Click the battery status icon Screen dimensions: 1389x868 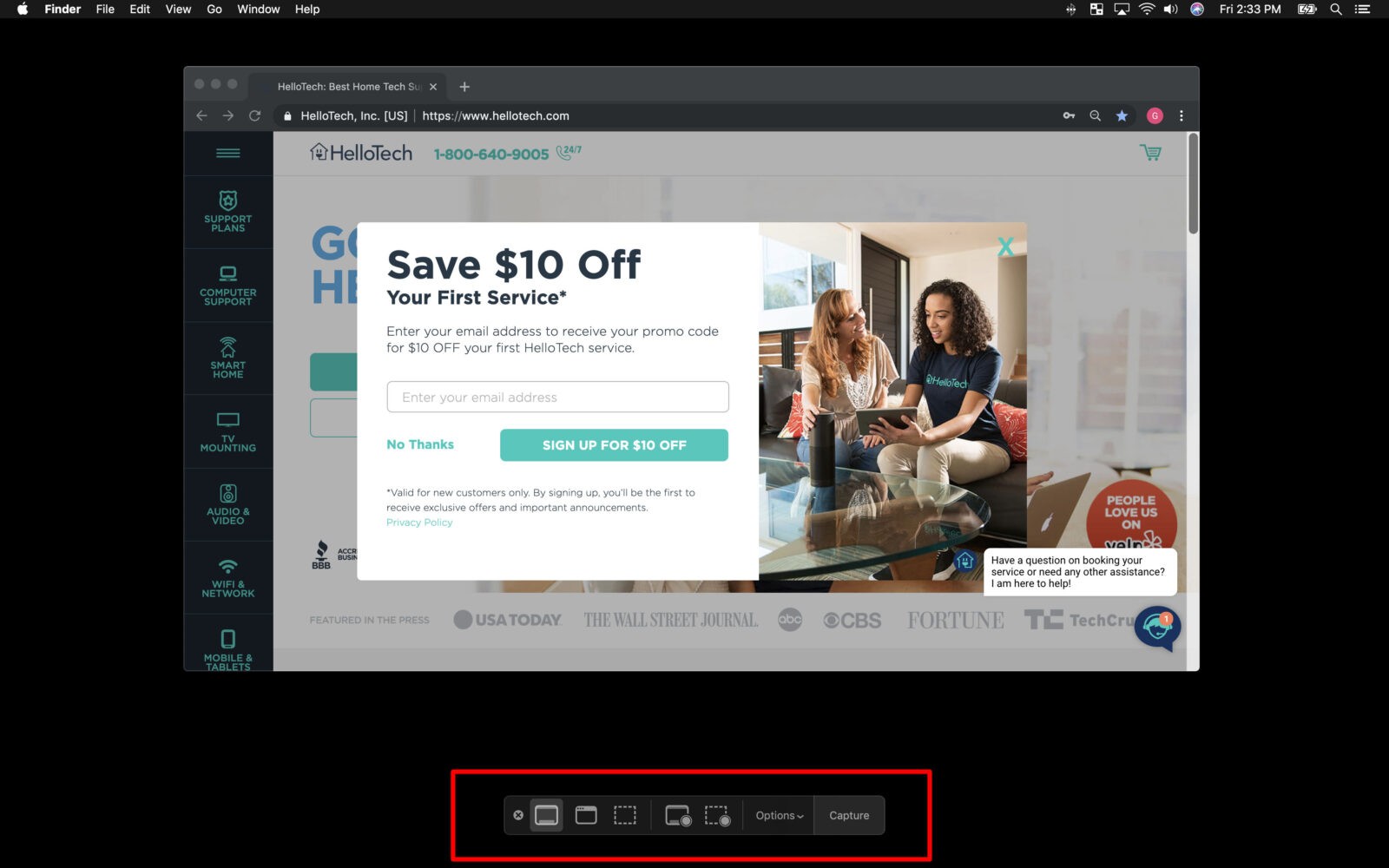(x=1307, y=9)
